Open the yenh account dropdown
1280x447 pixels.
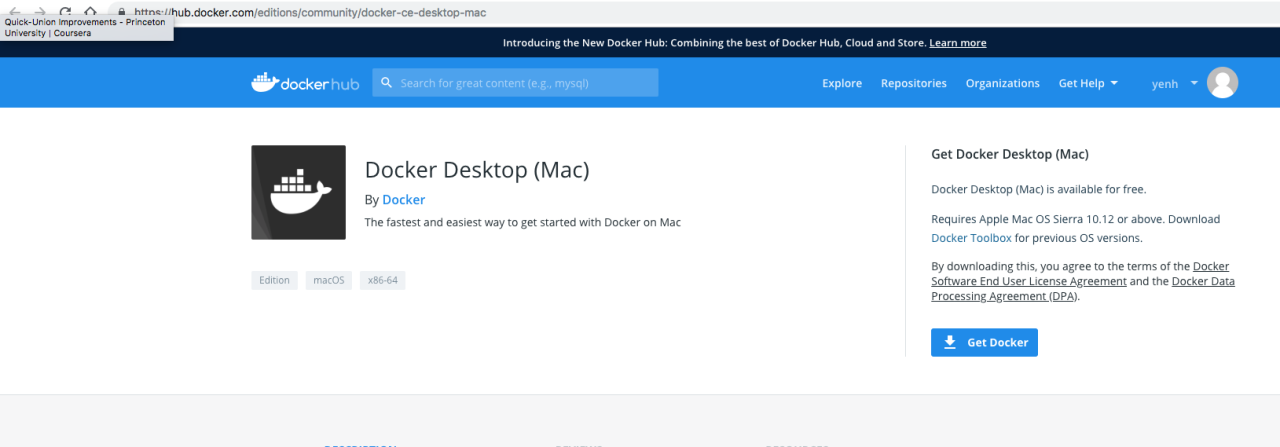(x=1175, y=83)
